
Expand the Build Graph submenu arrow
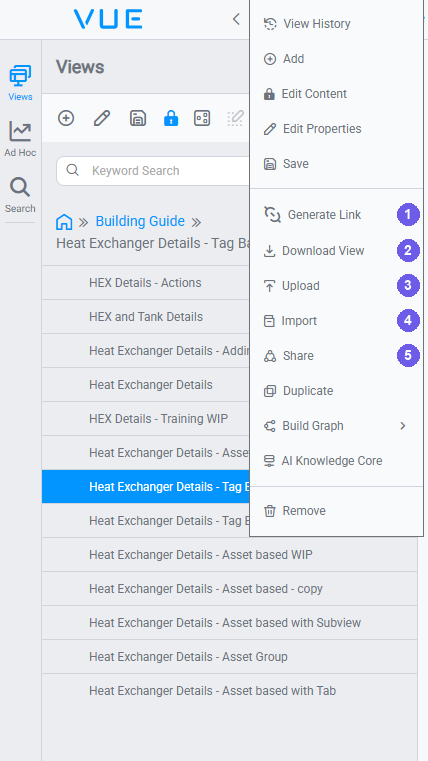tap(403, 426)
